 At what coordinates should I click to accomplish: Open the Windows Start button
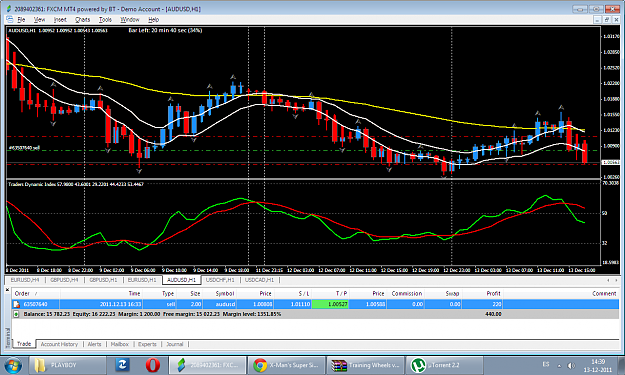click(x=14, y=365)
